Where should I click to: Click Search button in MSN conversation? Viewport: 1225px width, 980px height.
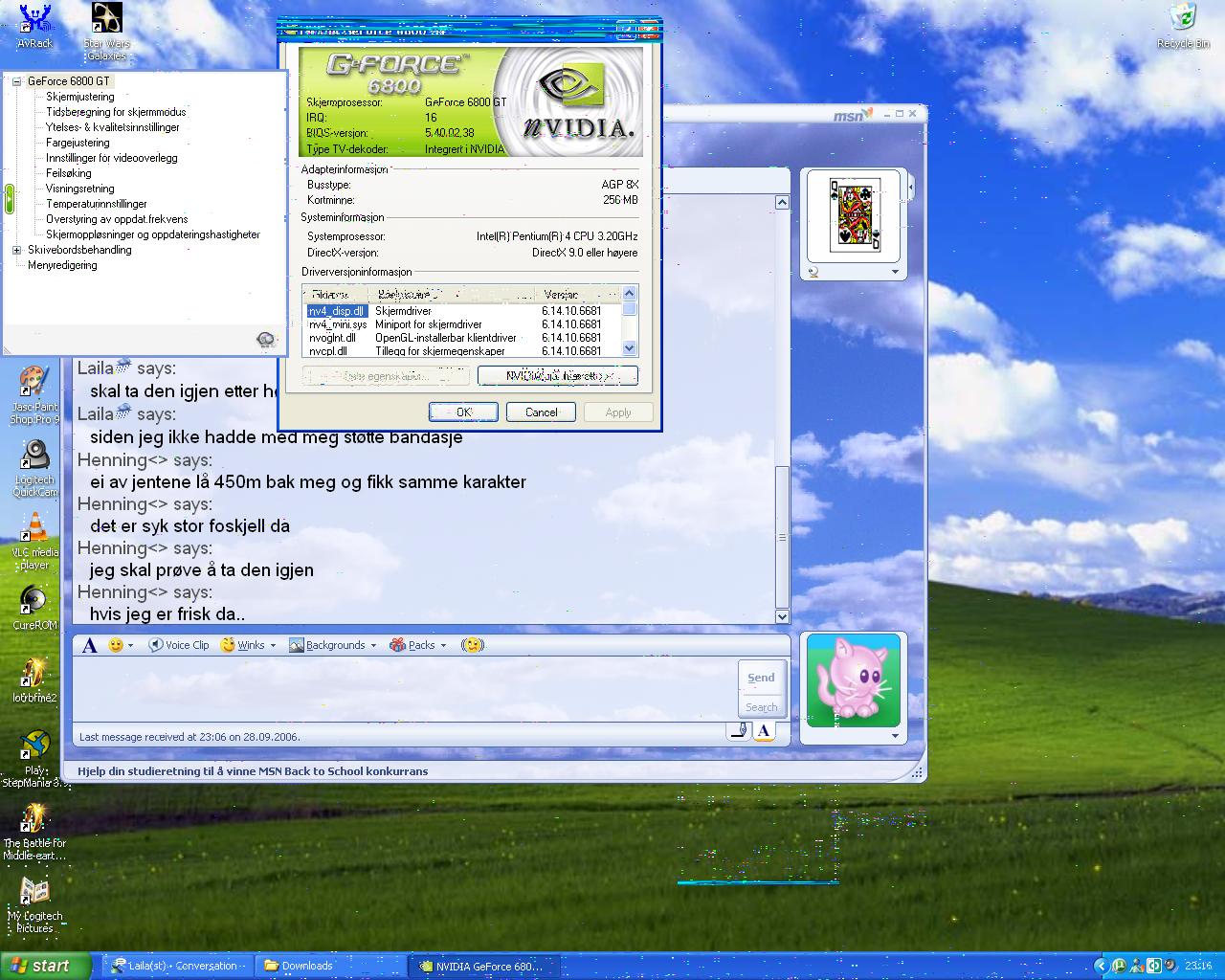tap(762, 706)
